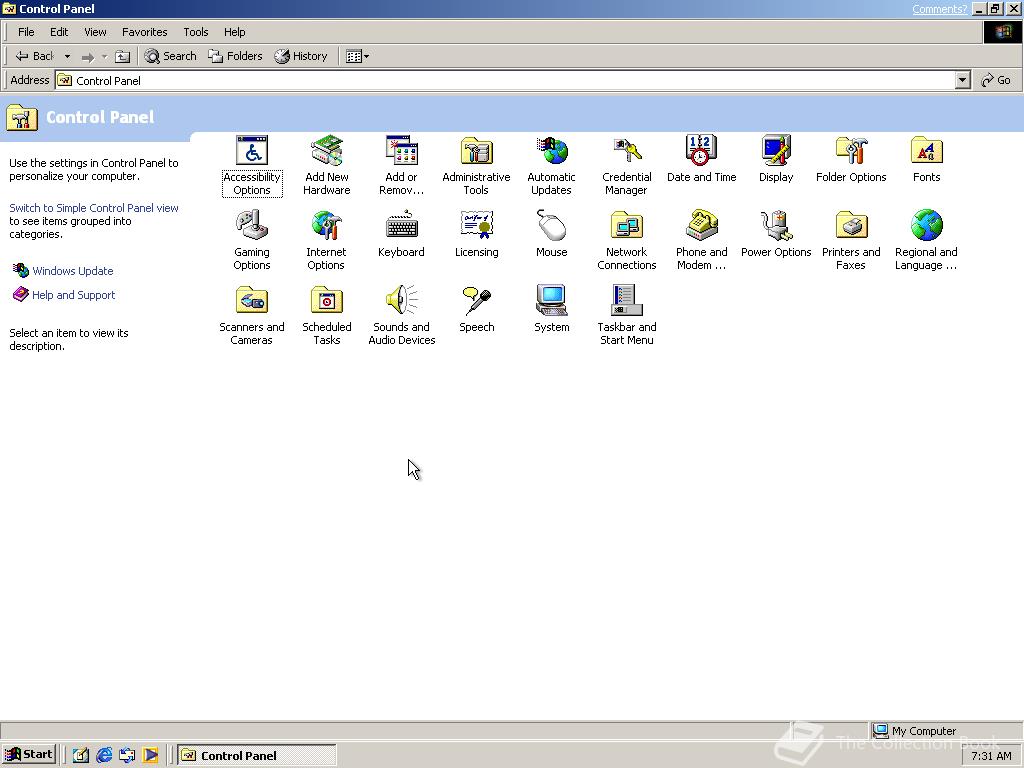Expand the Forward history dropdown arrow
Screen dimensions: 1024x768
coord(104,57)
